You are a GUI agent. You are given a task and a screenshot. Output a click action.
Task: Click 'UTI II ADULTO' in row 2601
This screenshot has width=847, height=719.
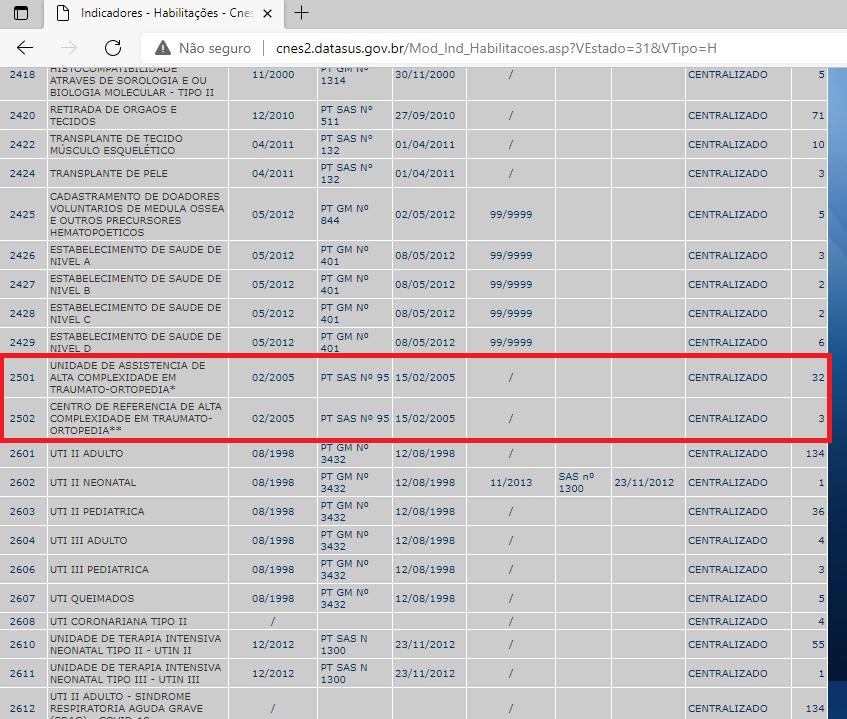coord(86,454)
